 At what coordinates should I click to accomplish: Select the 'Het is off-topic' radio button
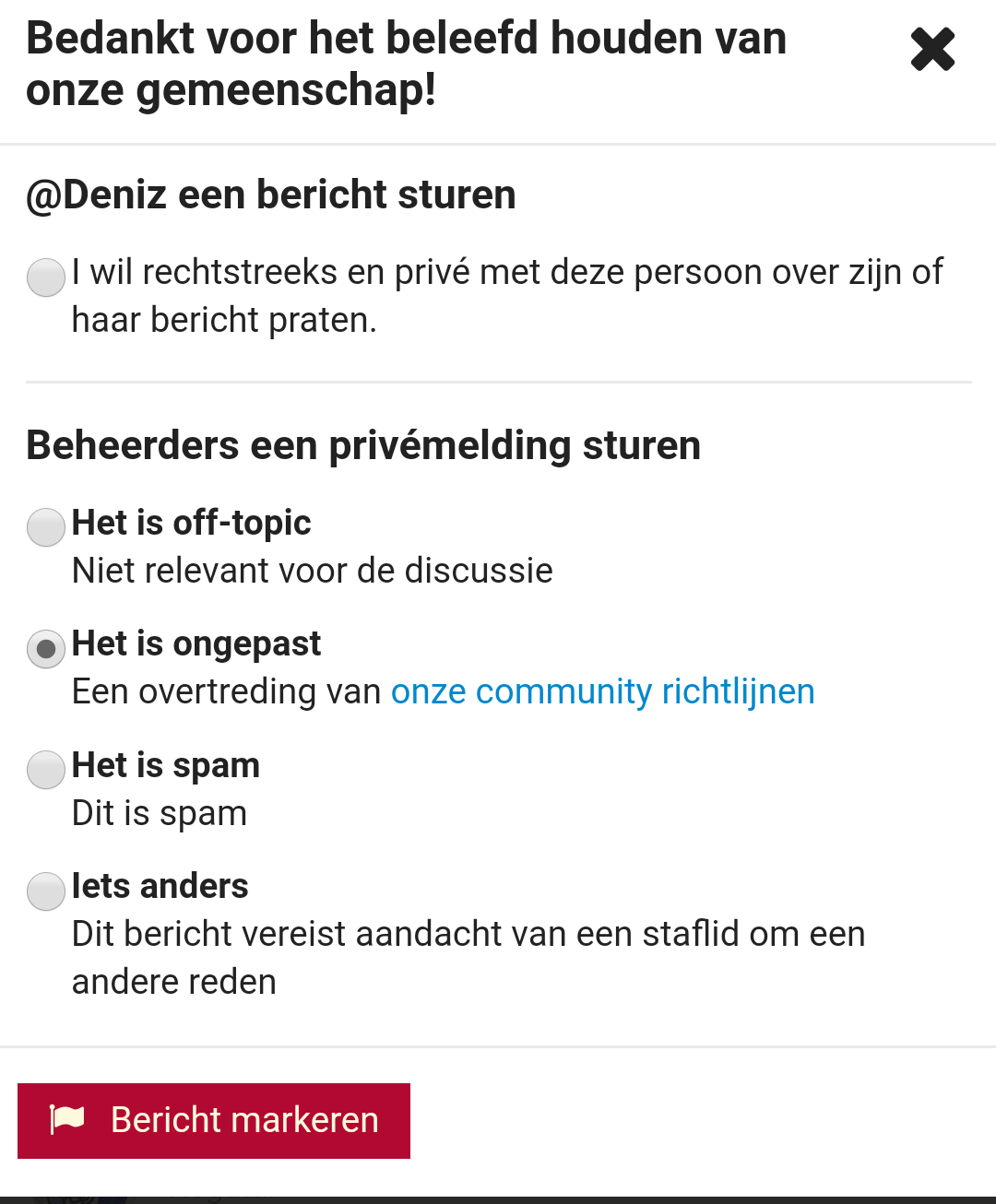pos(46,527)
